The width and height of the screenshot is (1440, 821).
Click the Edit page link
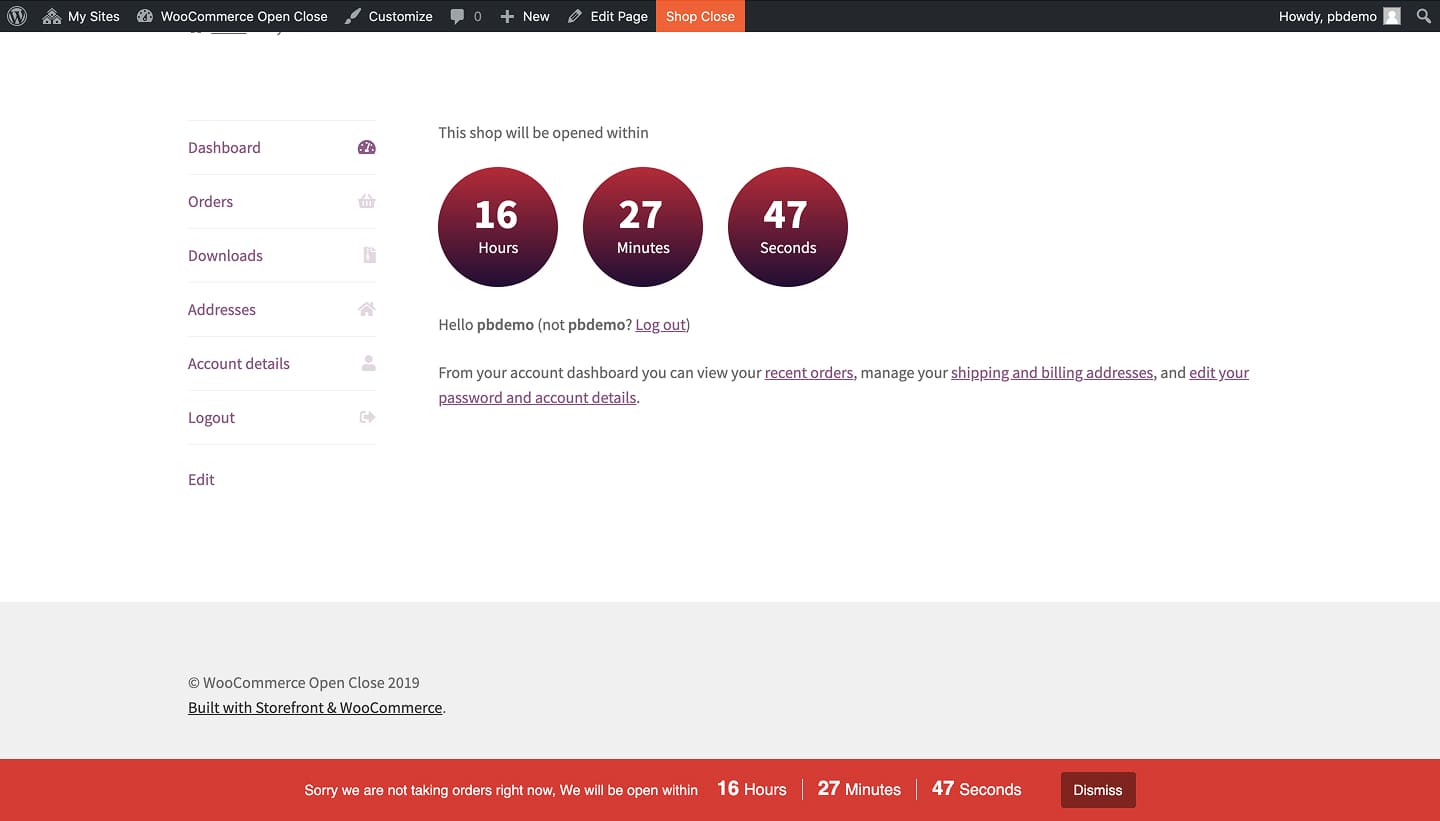pyautogui.click(x=201, y=479)
